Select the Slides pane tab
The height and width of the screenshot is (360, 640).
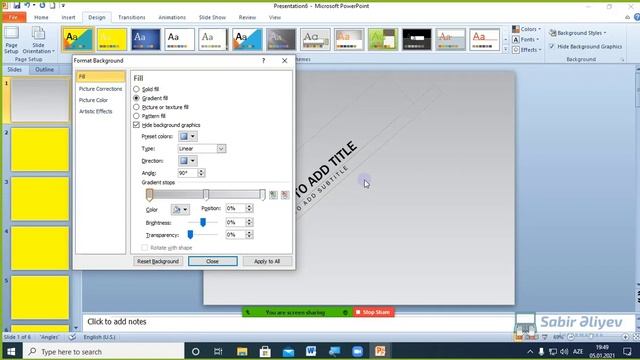(x=14, y=69)
